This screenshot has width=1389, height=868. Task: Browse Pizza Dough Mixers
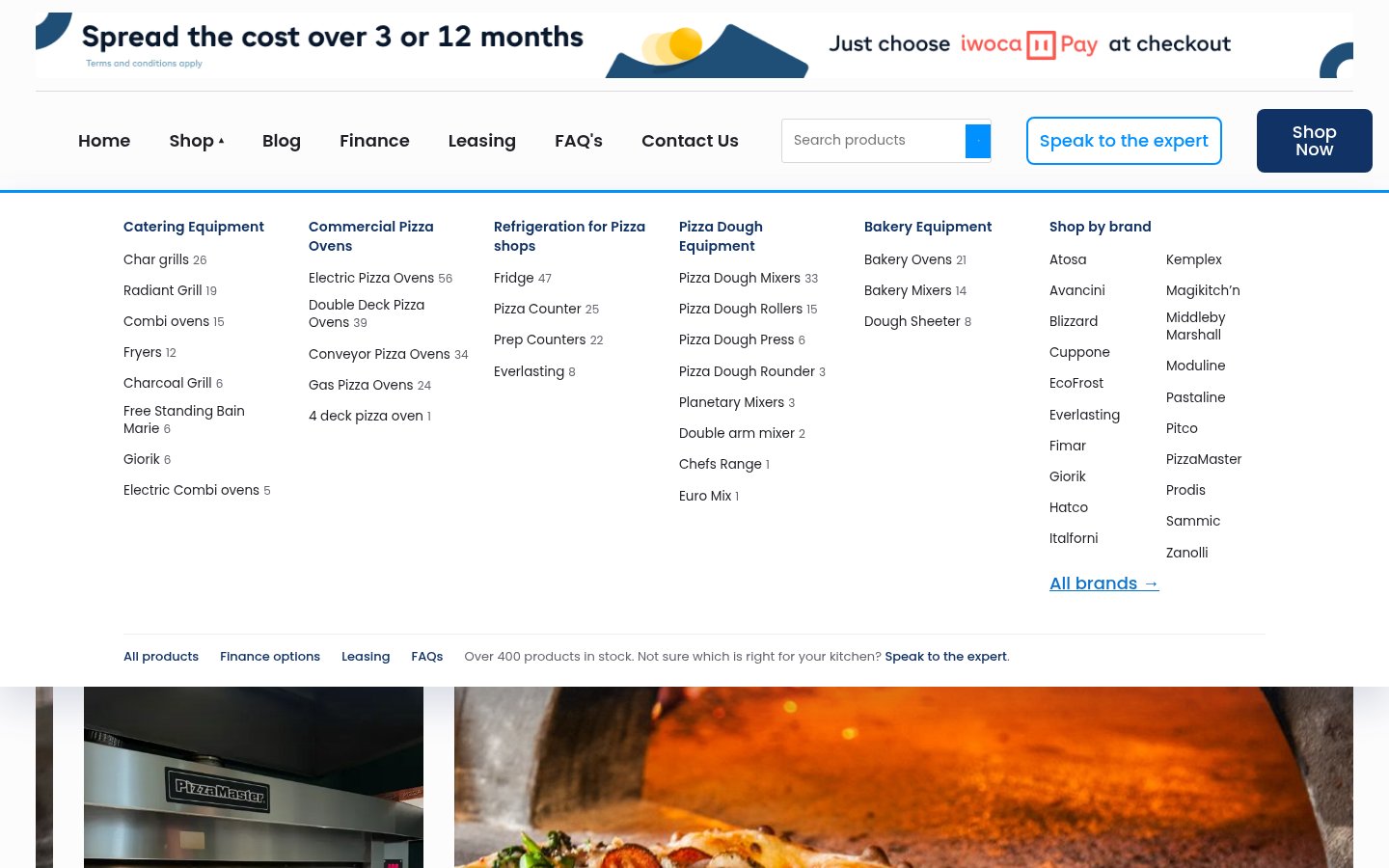tap(748, 278)
